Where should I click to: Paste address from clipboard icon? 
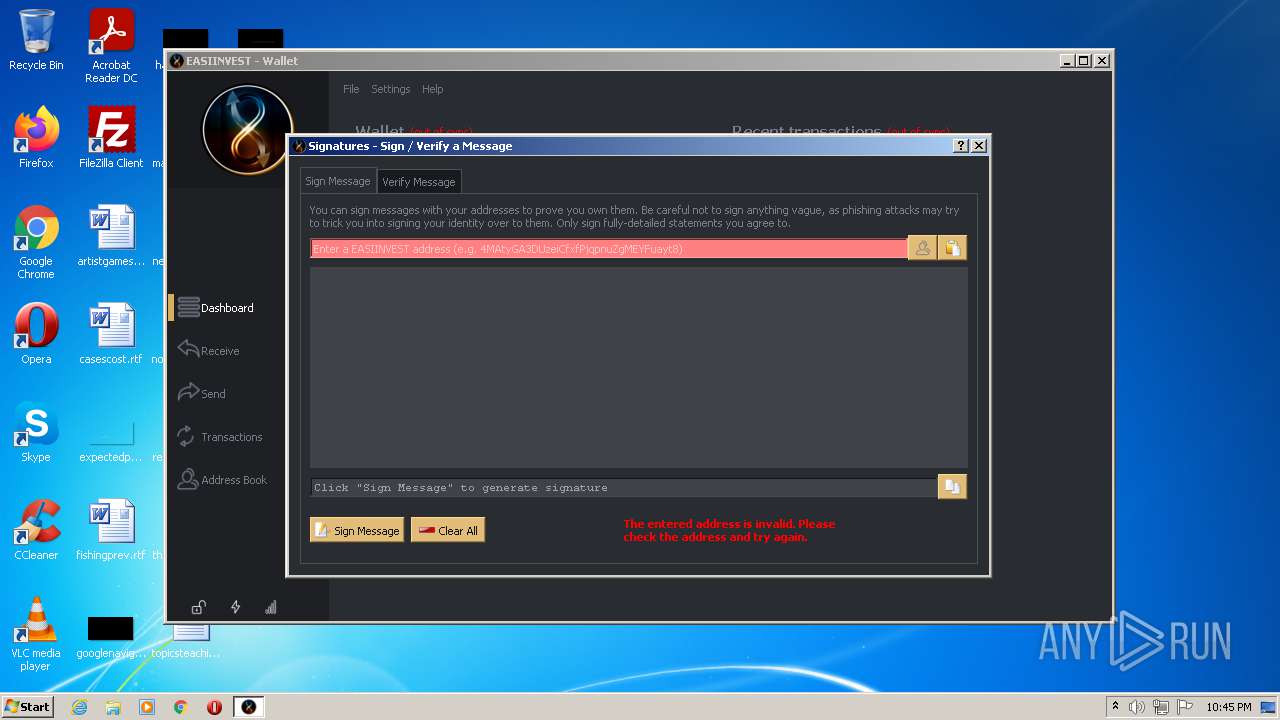(952, 248)
